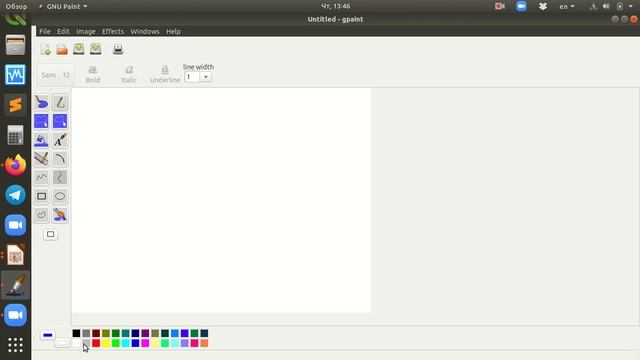This screenshot has width=640, height=360.
Task: Choose the blue freeform selection tool on the left
Action: click(x=41, y=121)
